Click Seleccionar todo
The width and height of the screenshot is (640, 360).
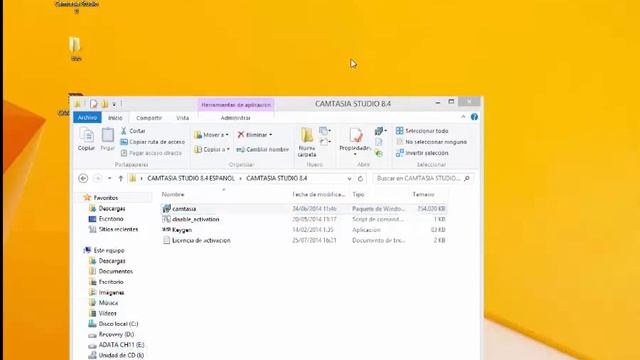tap(422, 131)
